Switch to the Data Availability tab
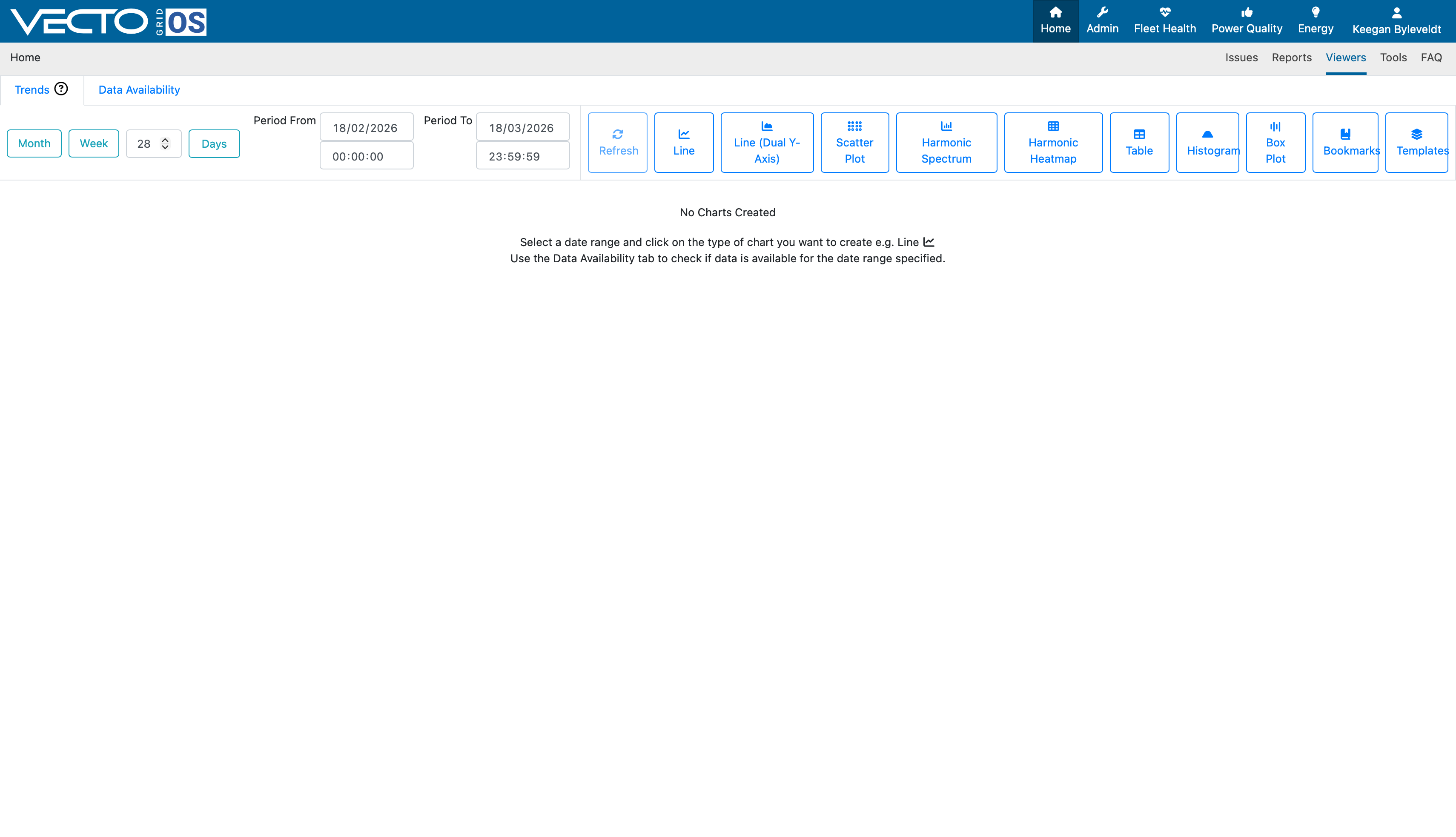 coord(139,90)
